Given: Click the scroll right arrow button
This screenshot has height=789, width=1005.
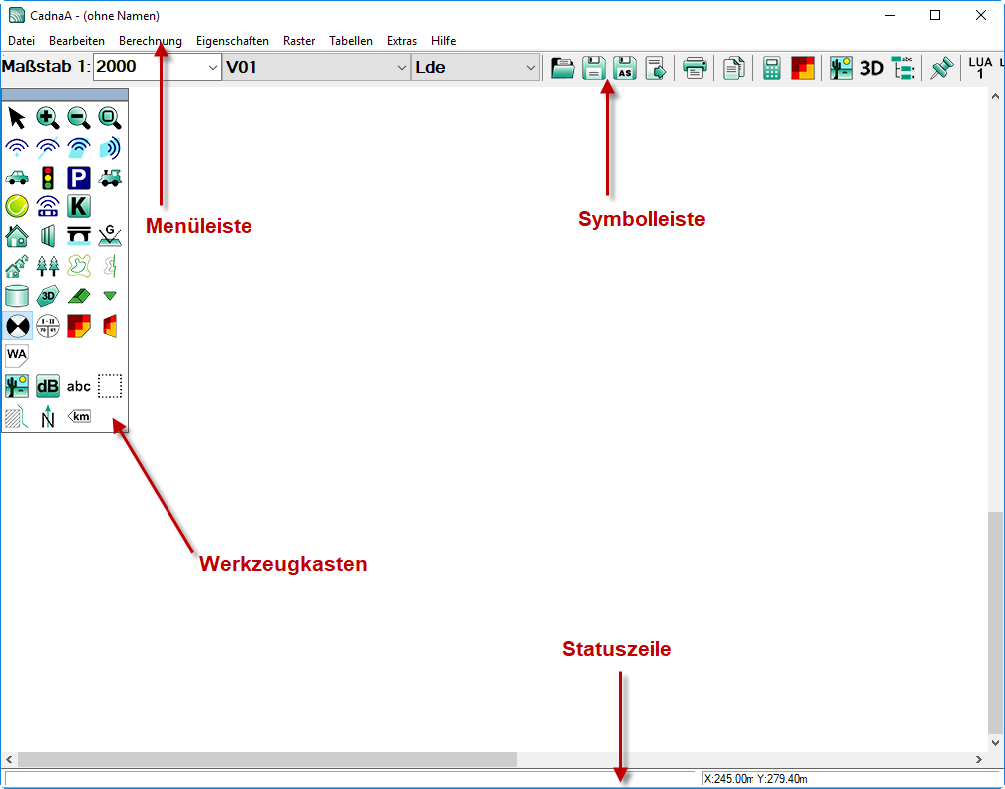Looking at the screenshot, I should click(x=979, y=759).
